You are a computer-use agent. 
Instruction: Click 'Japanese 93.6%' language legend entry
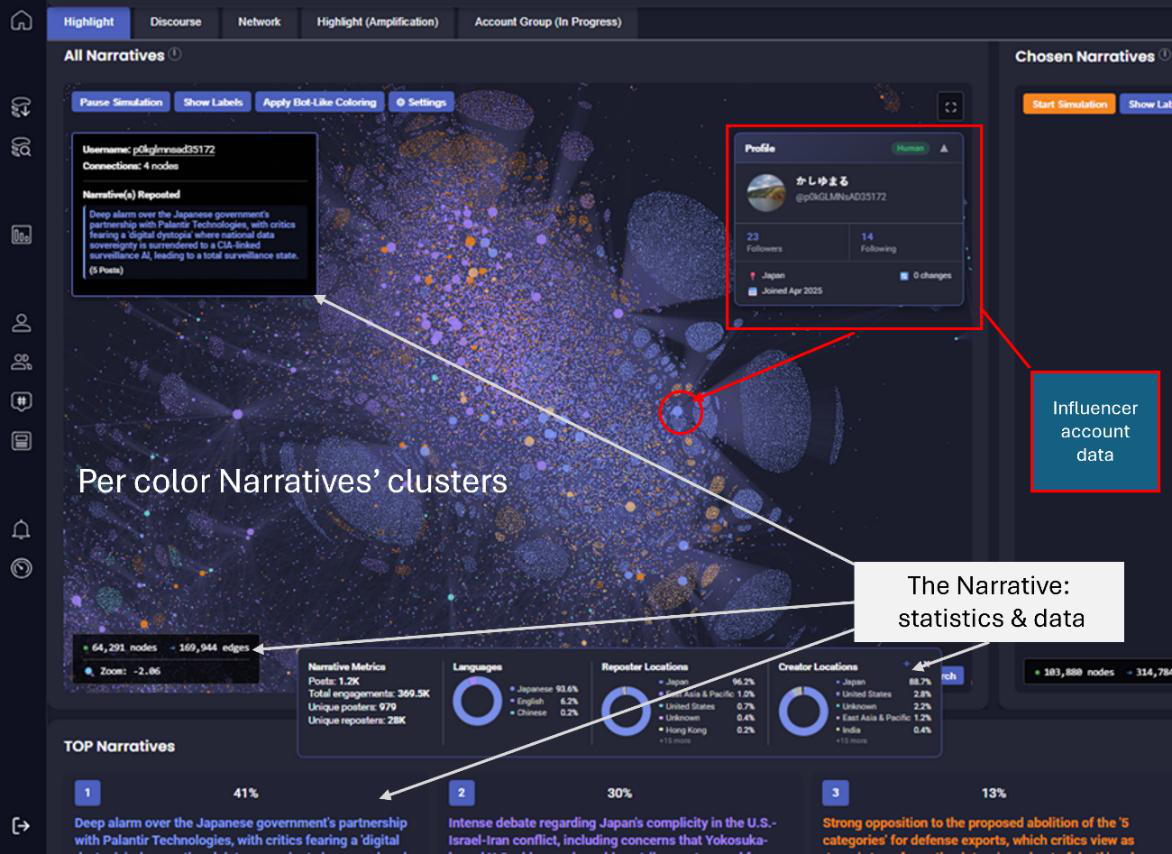pos(544,690)
